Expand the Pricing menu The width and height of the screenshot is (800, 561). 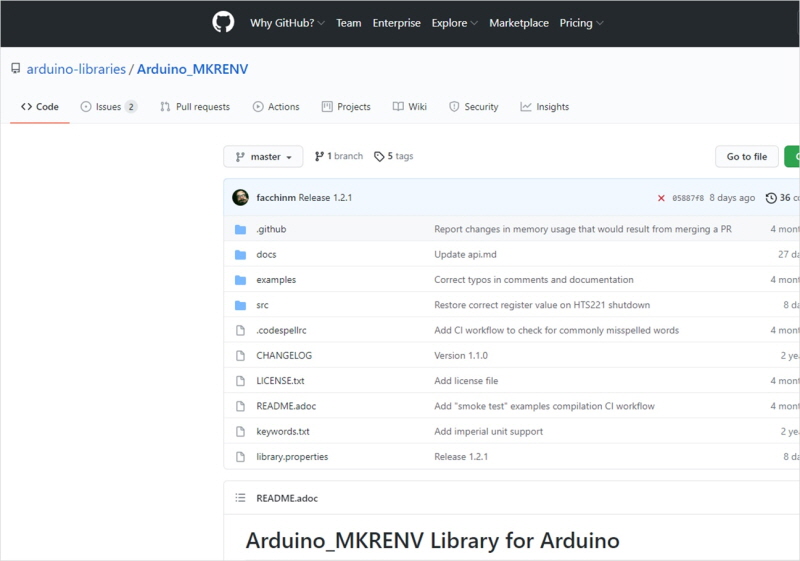tap(582, 23)
